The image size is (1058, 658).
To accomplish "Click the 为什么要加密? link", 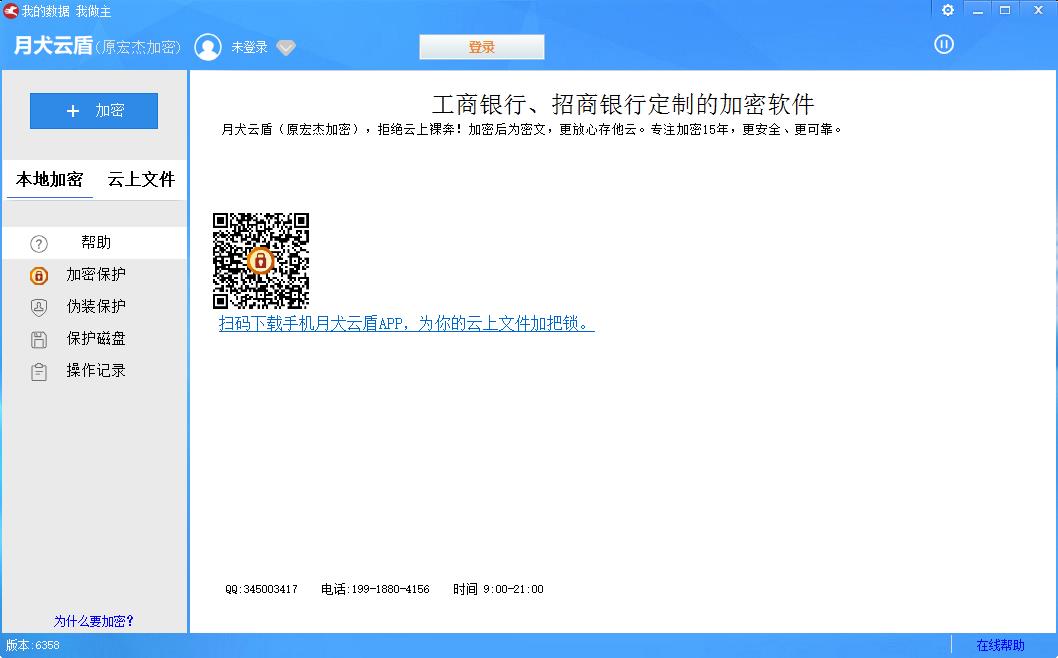I will coord(94,621).
